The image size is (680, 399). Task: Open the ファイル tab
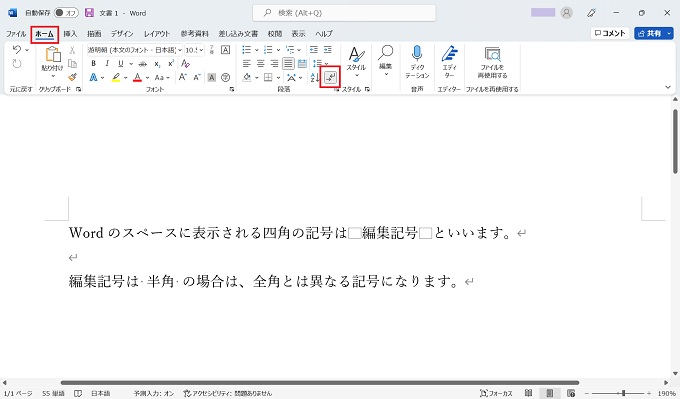tap(16, 33)
